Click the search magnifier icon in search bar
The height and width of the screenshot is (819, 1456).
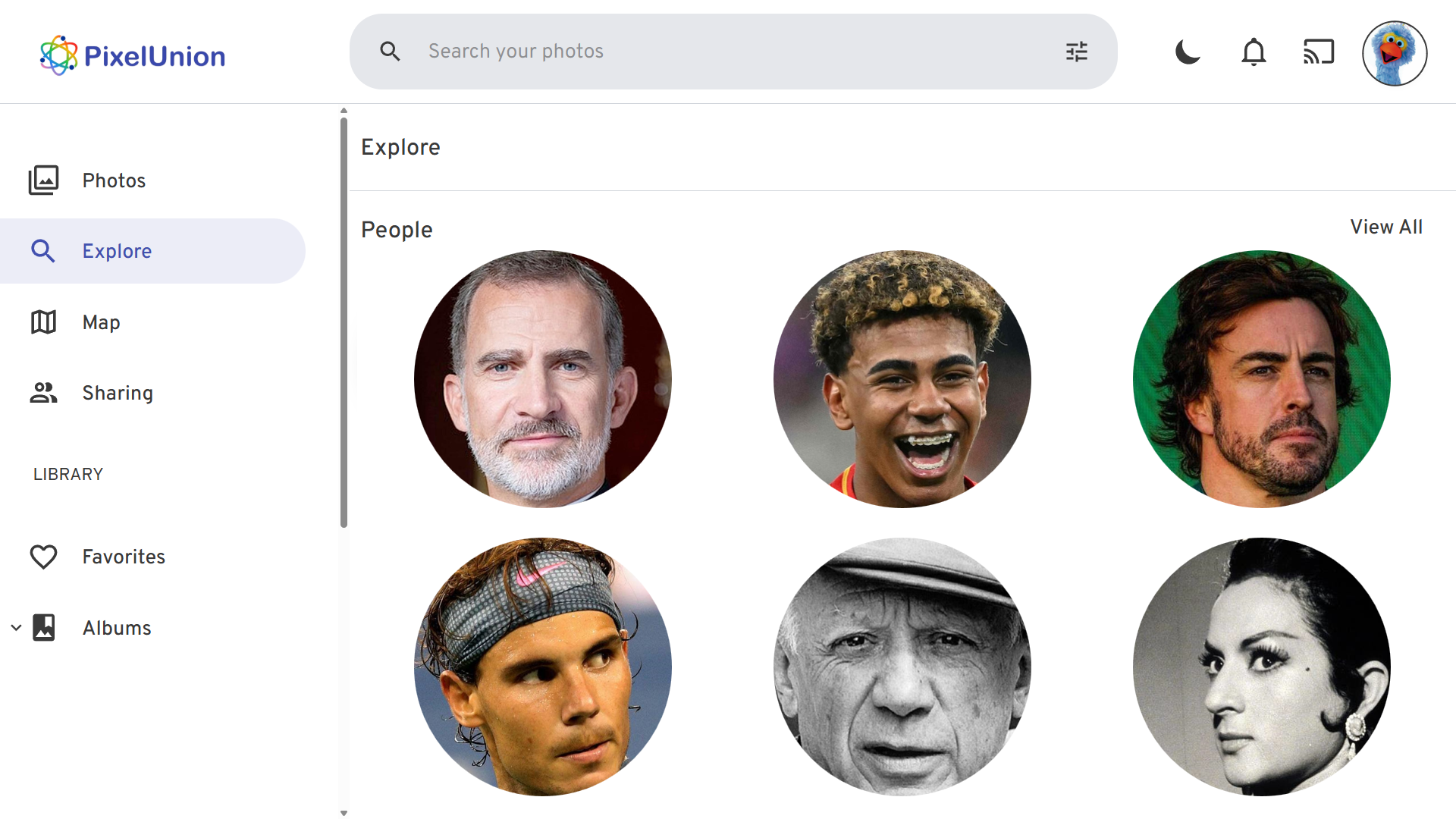[390, 52]
